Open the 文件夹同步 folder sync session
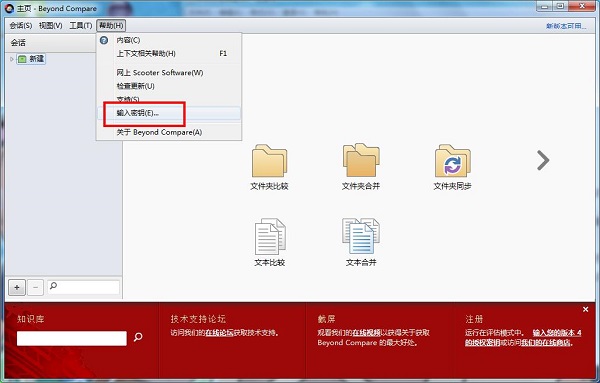 coord(452,167)
